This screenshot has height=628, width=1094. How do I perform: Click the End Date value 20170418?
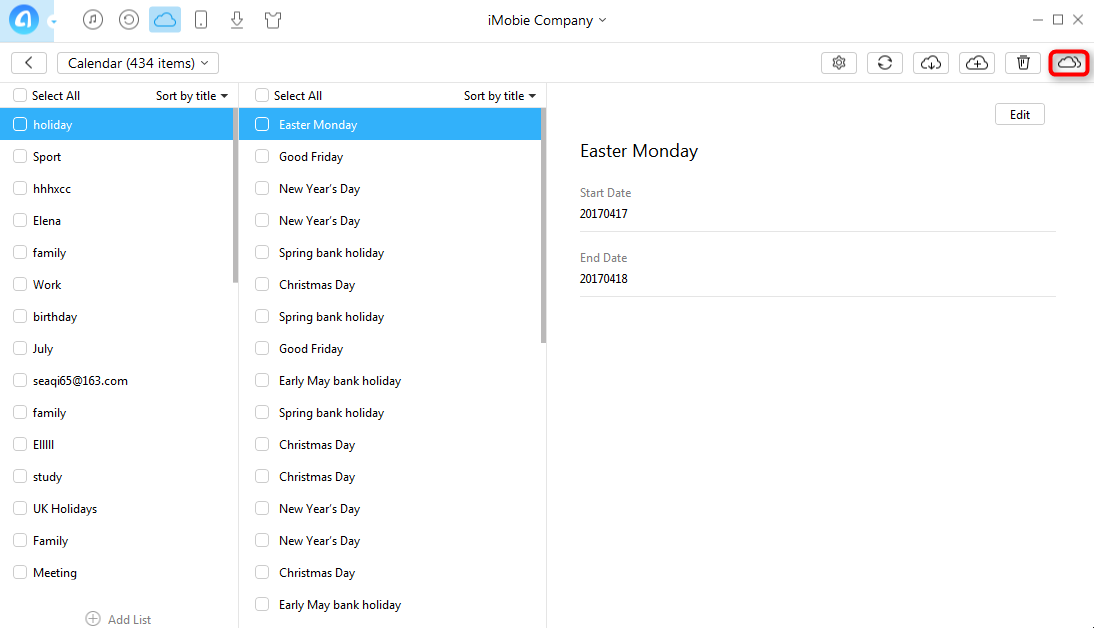[604, 278]
